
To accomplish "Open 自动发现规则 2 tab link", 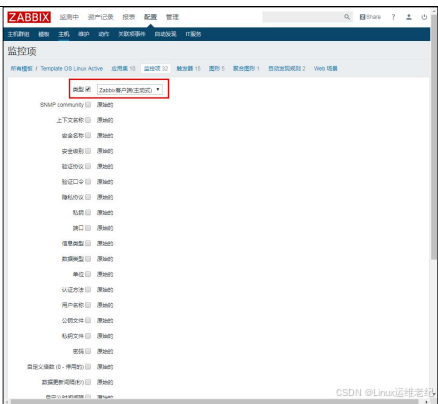I will coord(287,68).
